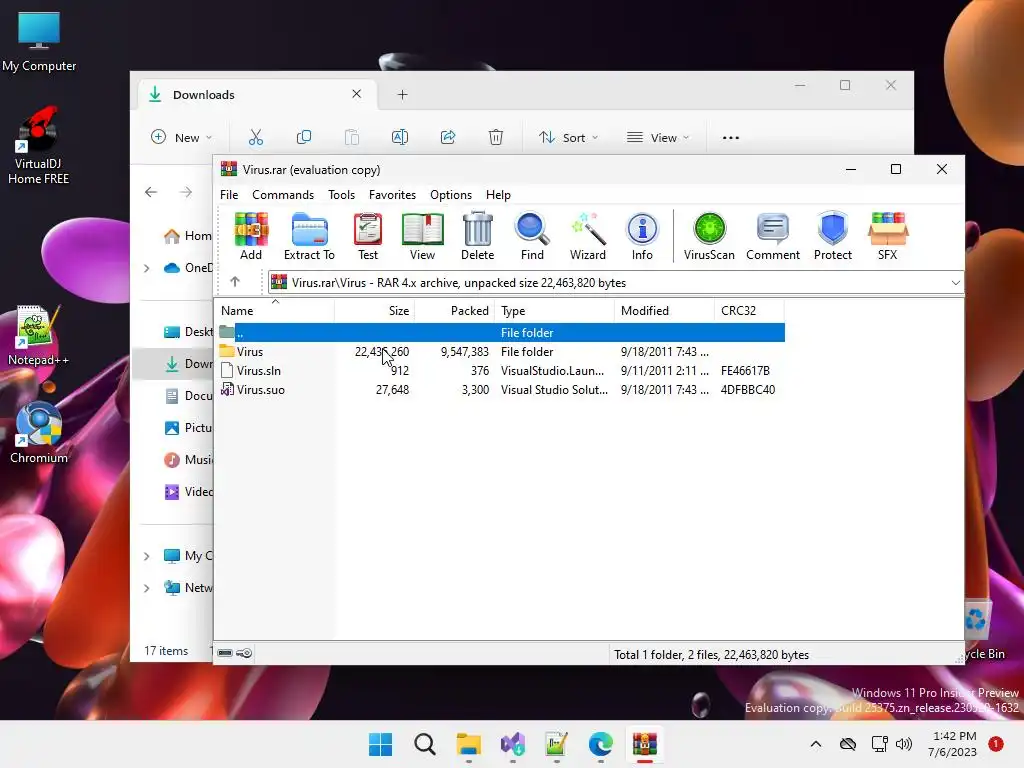Open the address bar dropdown in WinRAR
This screenshot has height=768, width=1024.
point(955,283)
